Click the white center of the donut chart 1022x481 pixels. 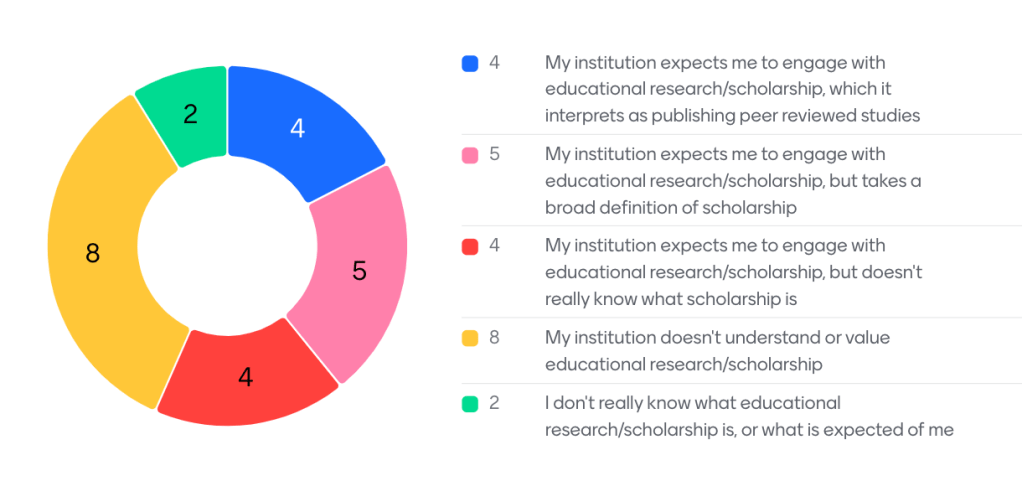(227, 245)
